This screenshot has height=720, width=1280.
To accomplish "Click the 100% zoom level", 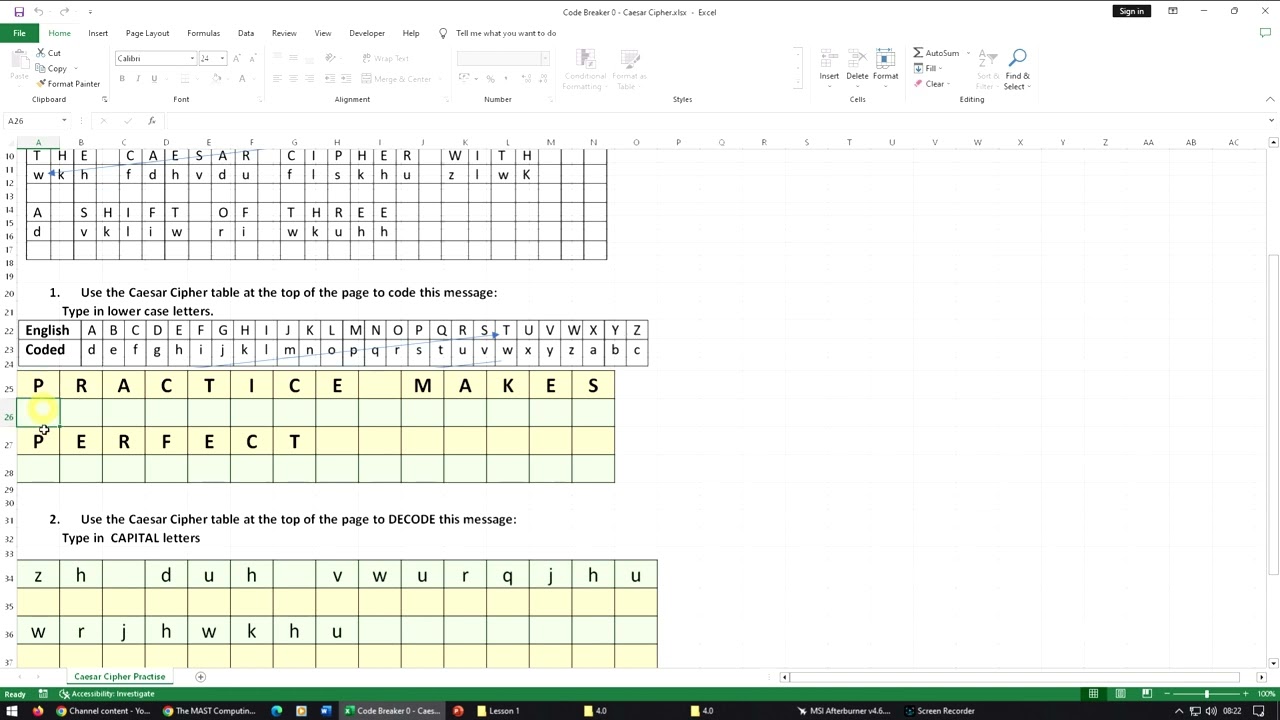I will pyautogui.click(x=1266, y=694).
